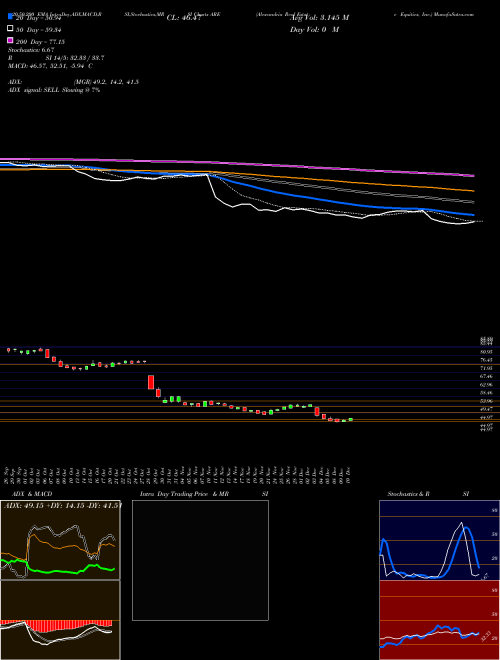Screen dimensions: 500x660
Task: Click the "(MGR) 49.2, 14.2, 41.5" values
Action: point(106,82)
